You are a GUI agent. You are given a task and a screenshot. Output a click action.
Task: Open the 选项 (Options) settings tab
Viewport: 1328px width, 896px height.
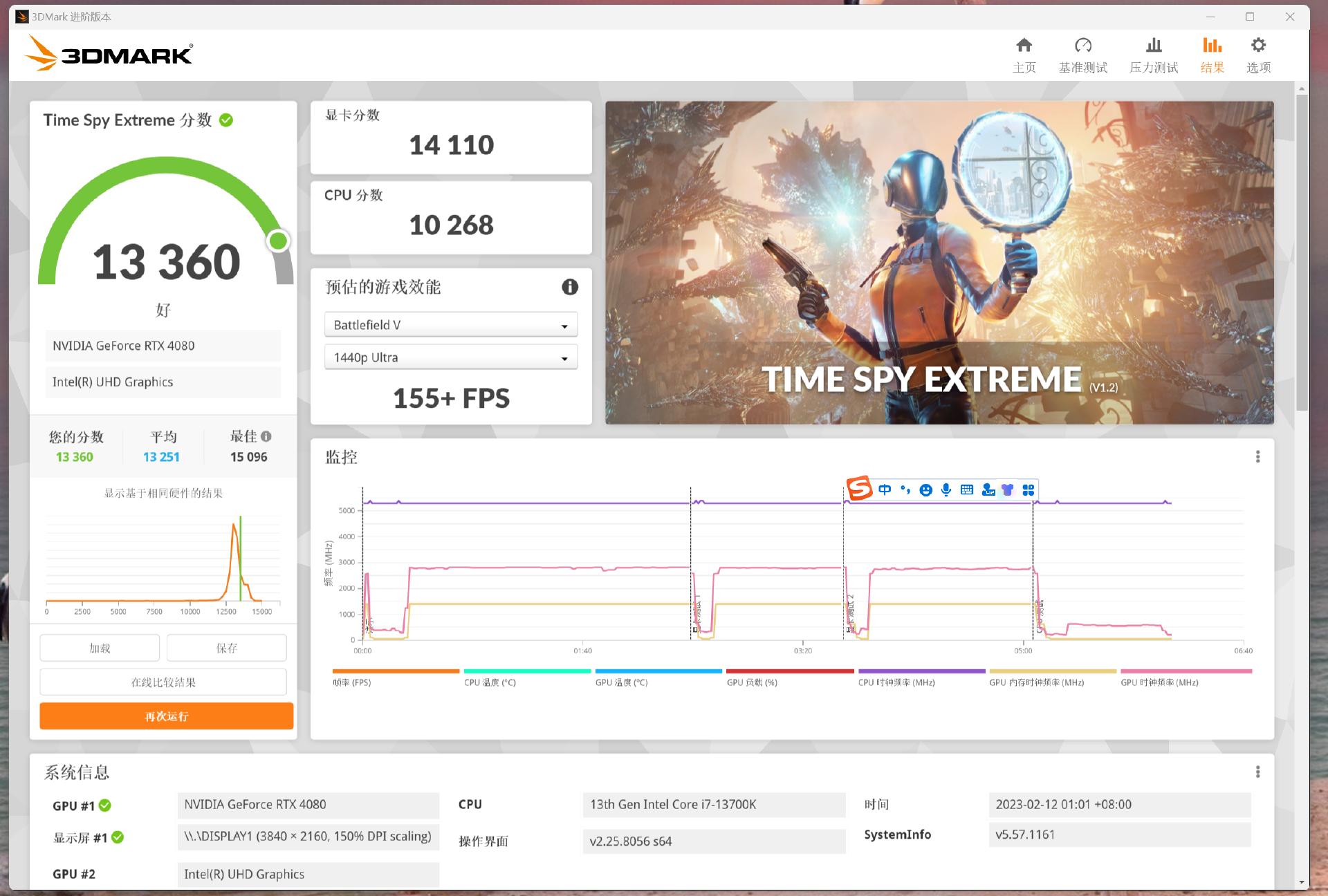1257,54
